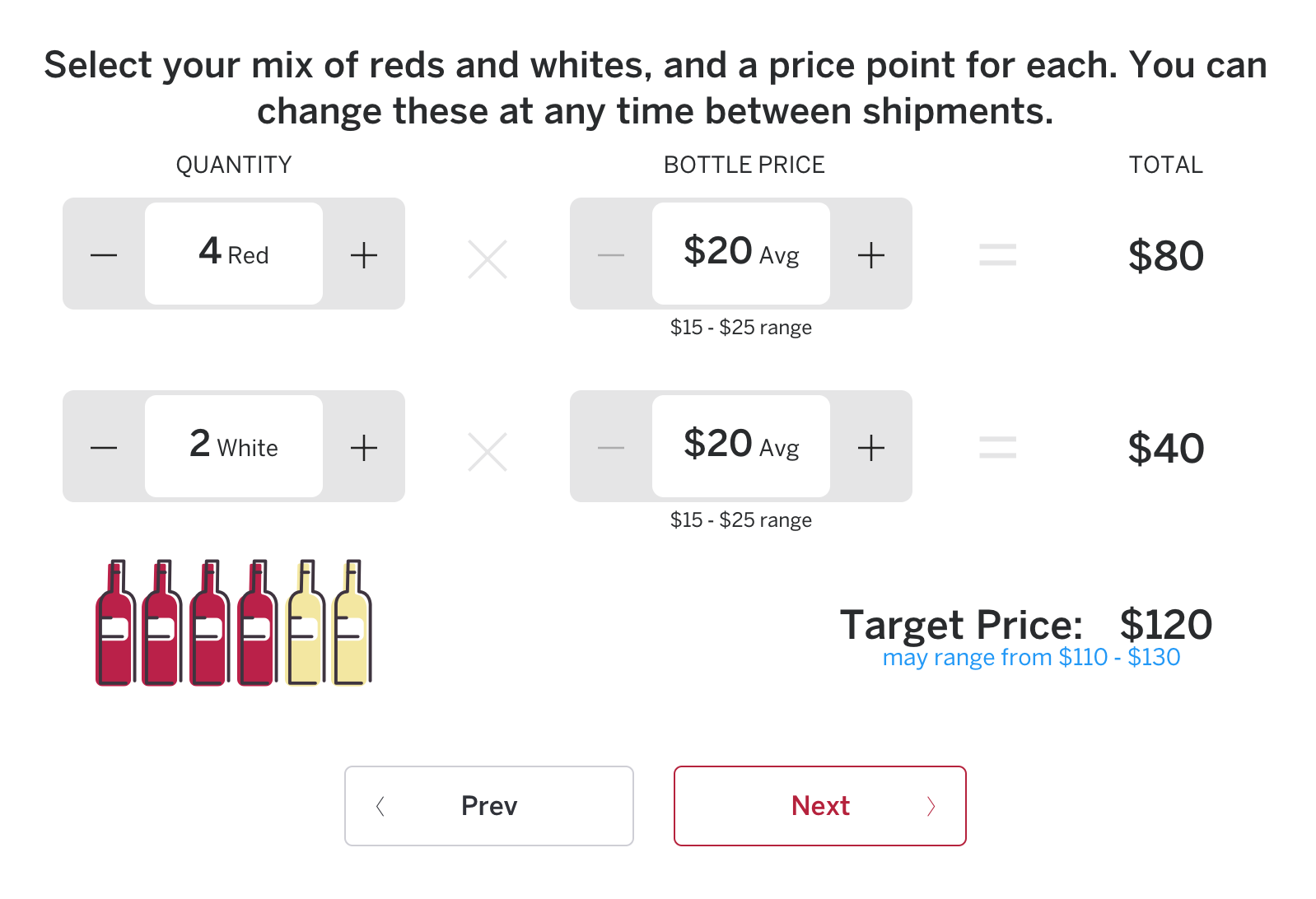Click the Next button

[819, 805]
